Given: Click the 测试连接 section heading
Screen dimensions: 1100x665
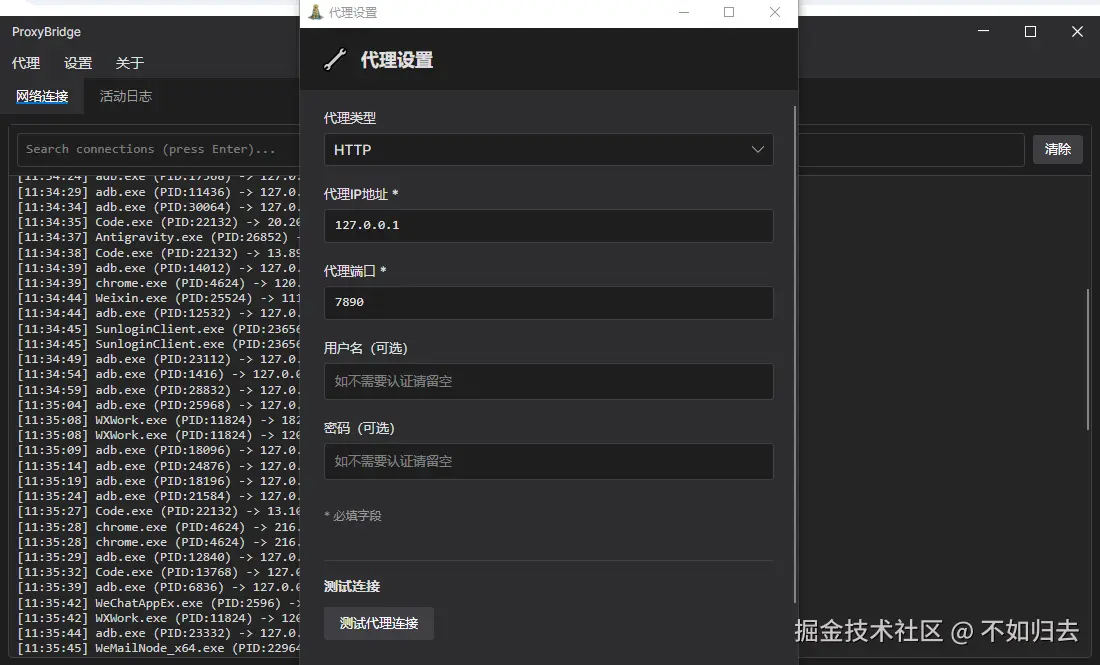Looking at the screenshot, I should click(351, 586).
